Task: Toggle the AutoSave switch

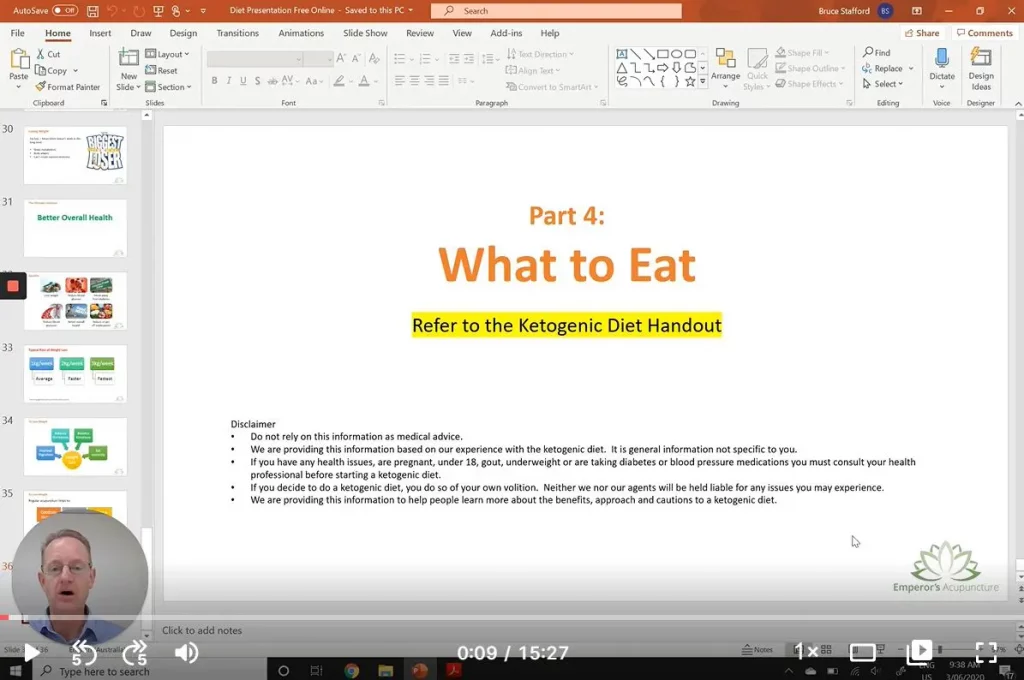Action: coord(64,10)
